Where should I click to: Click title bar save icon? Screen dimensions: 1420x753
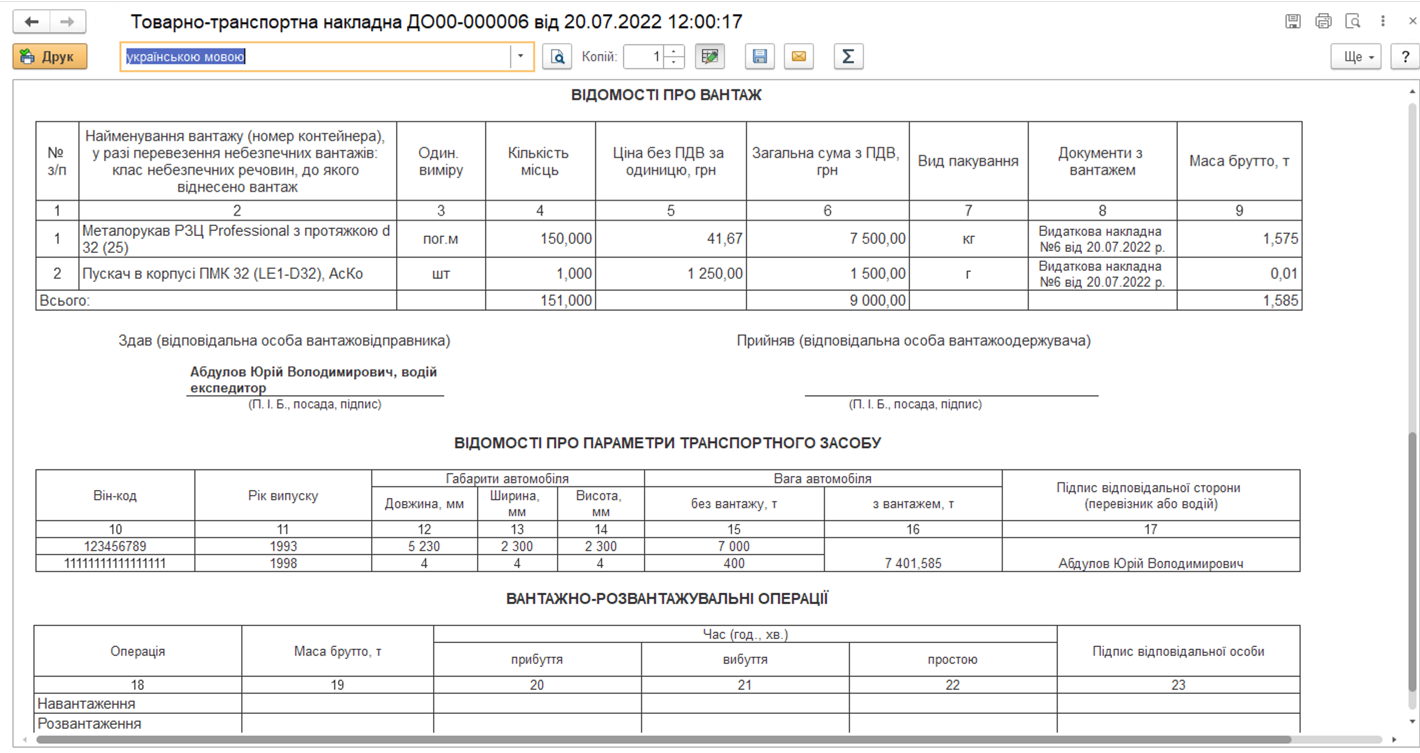tap(1293, 21)
